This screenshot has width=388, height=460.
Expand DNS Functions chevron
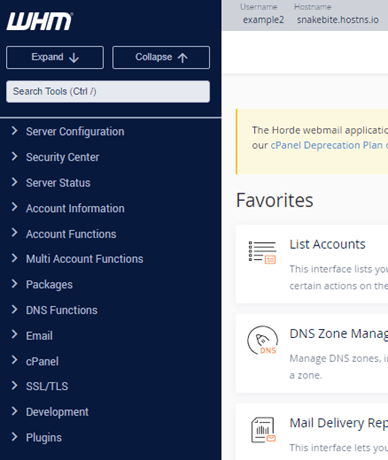click(14, 310)
